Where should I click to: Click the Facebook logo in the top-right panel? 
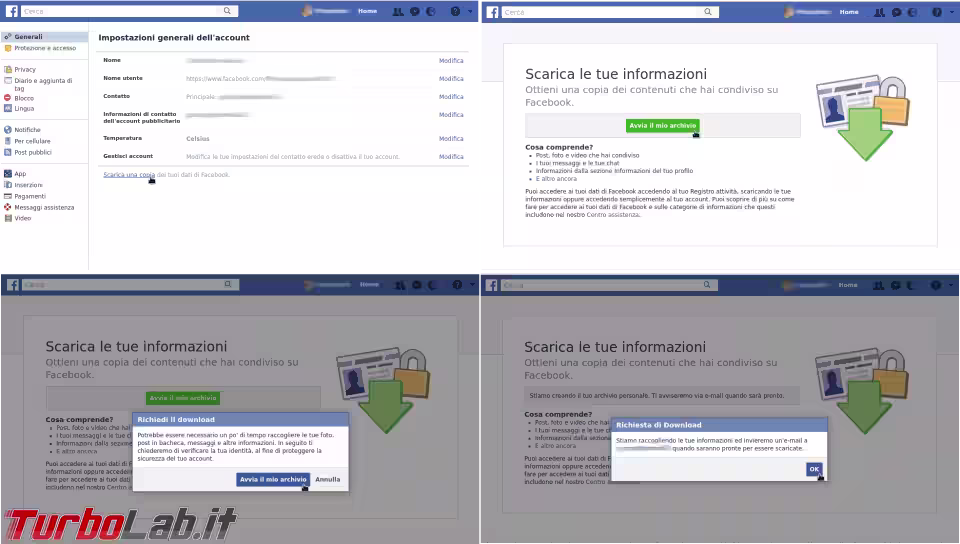492,12
